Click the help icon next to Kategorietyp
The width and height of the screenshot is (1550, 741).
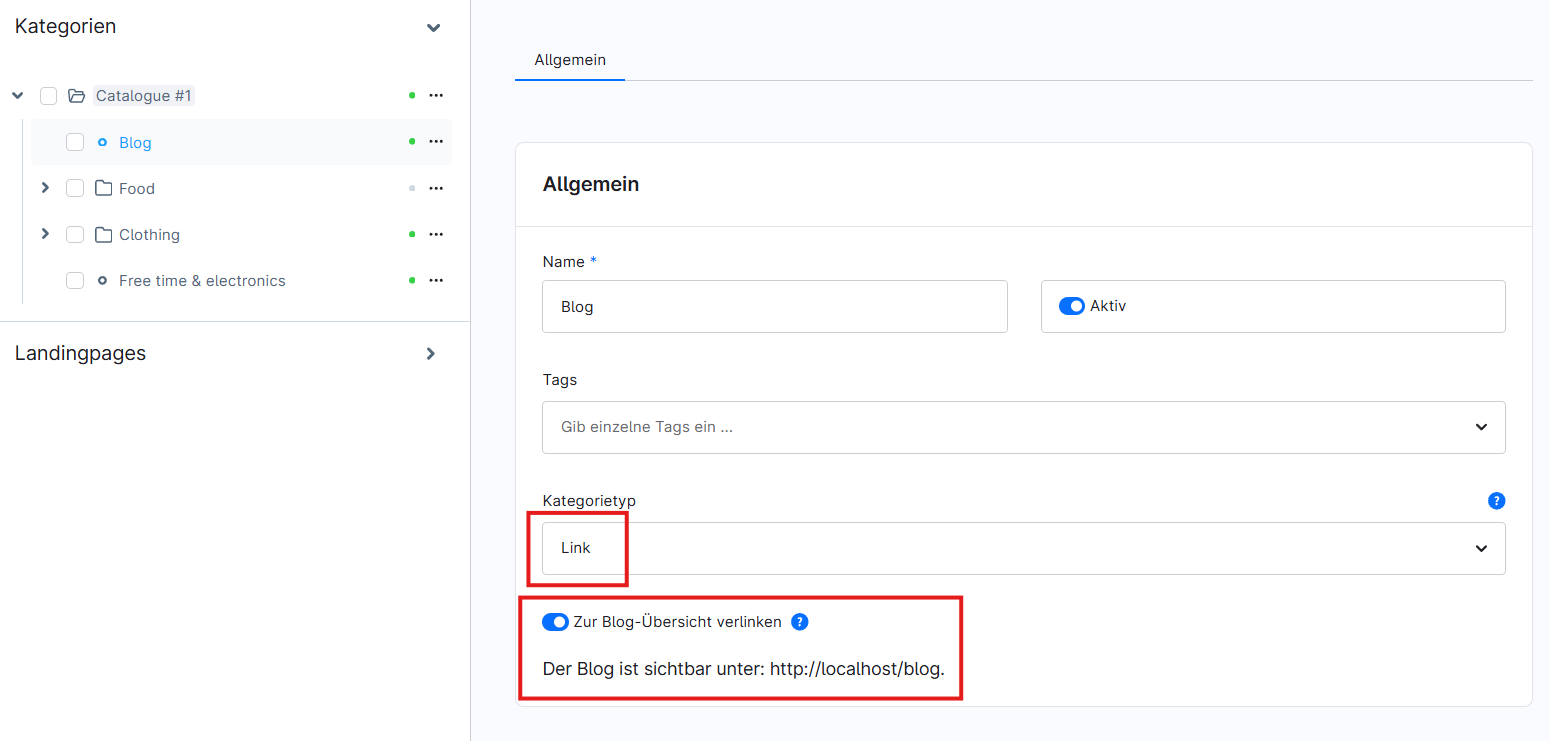click(1496, 501)
